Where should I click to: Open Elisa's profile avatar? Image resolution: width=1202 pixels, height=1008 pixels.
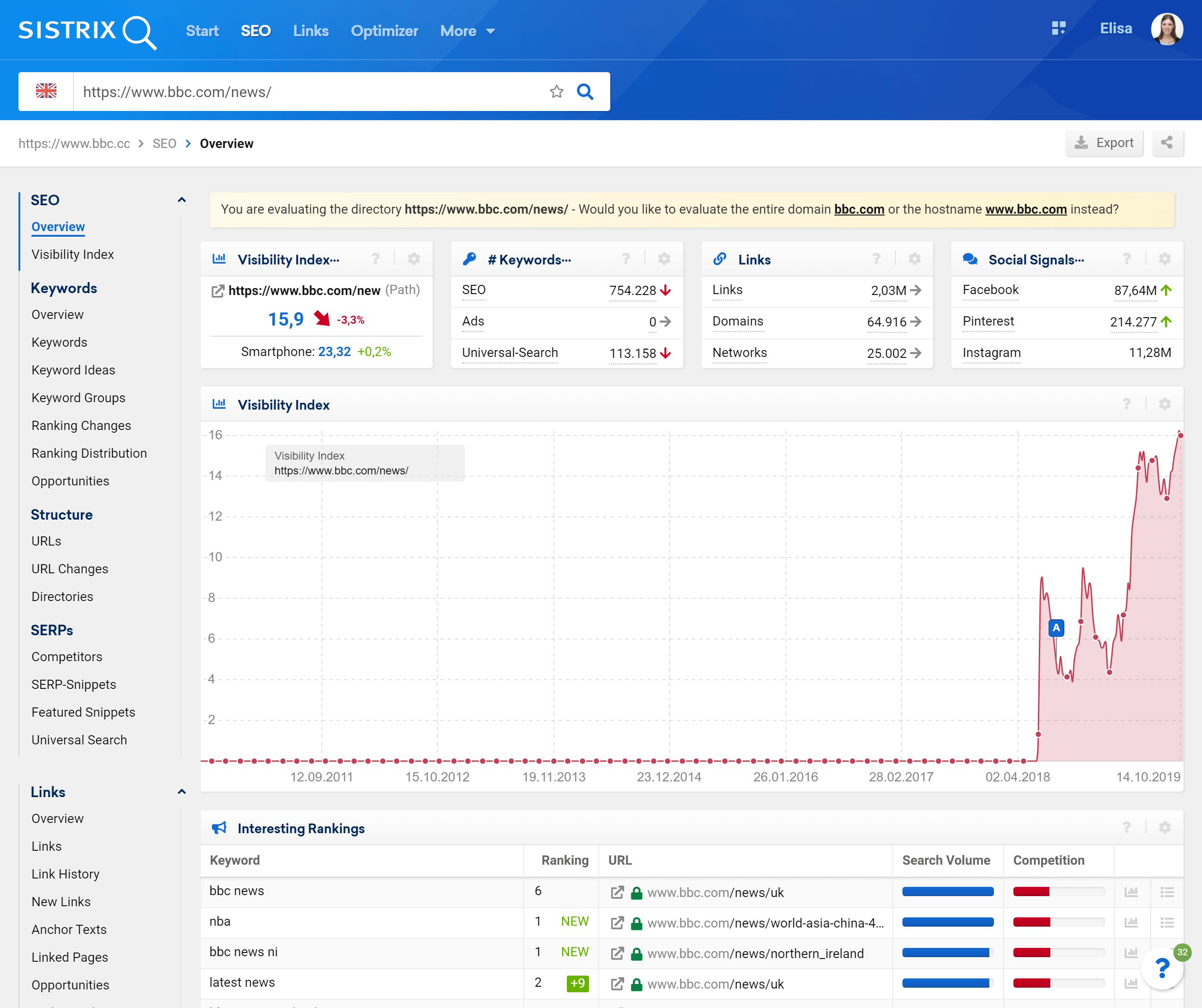click(1167, 29)
